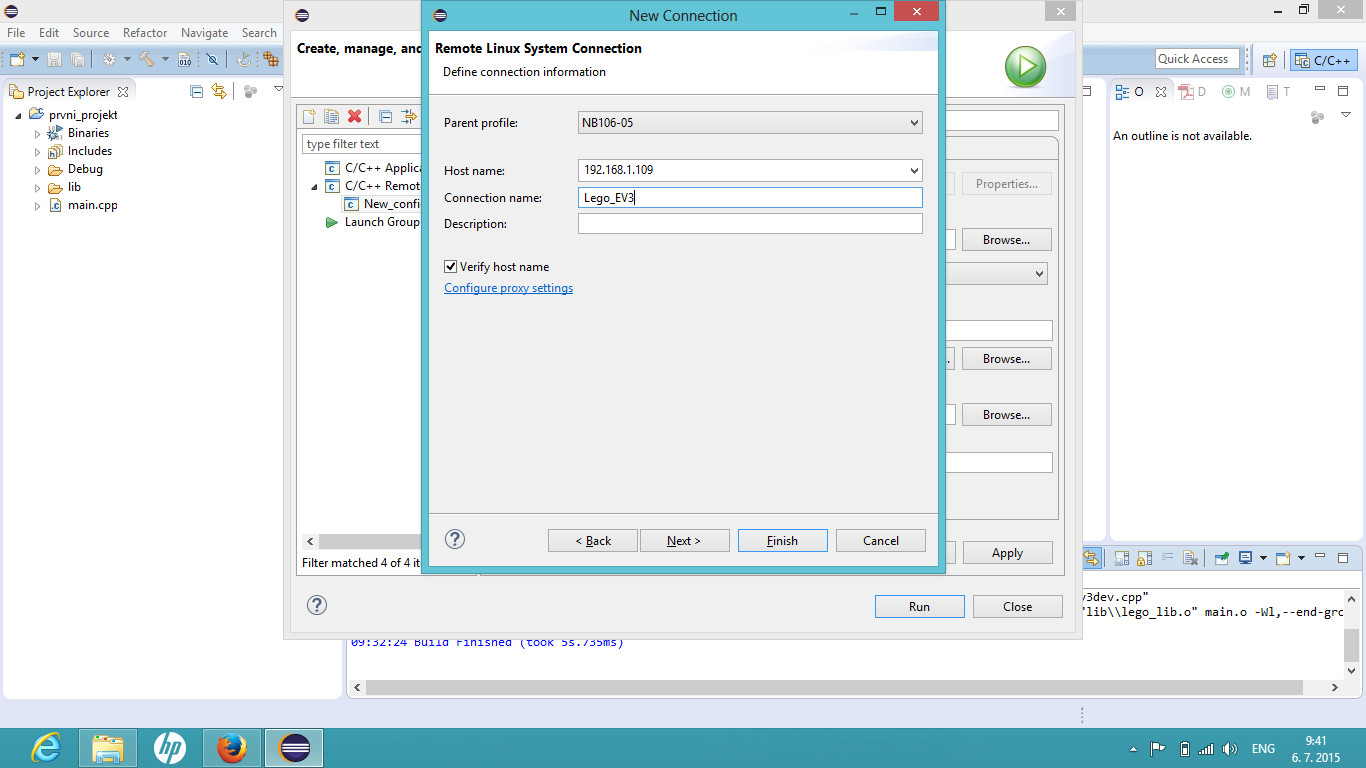
Task: Open the Navigate menu
Action: pyautogui.click(x=204, y=33)
